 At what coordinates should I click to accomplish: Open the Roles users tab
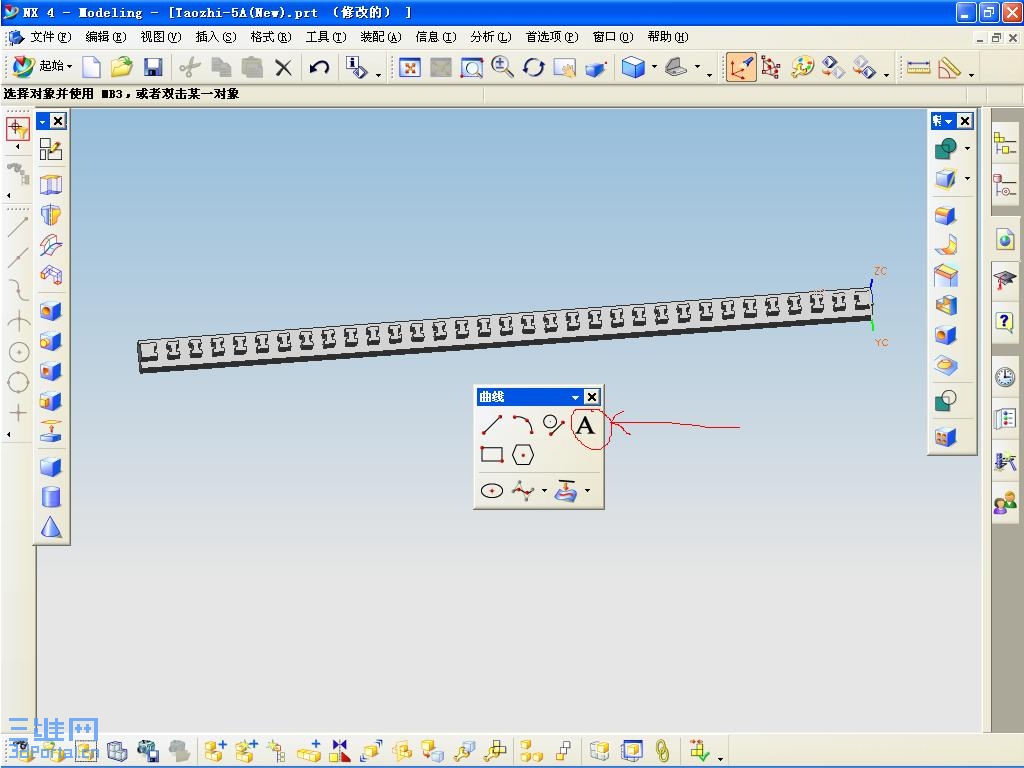(1005, 504)
